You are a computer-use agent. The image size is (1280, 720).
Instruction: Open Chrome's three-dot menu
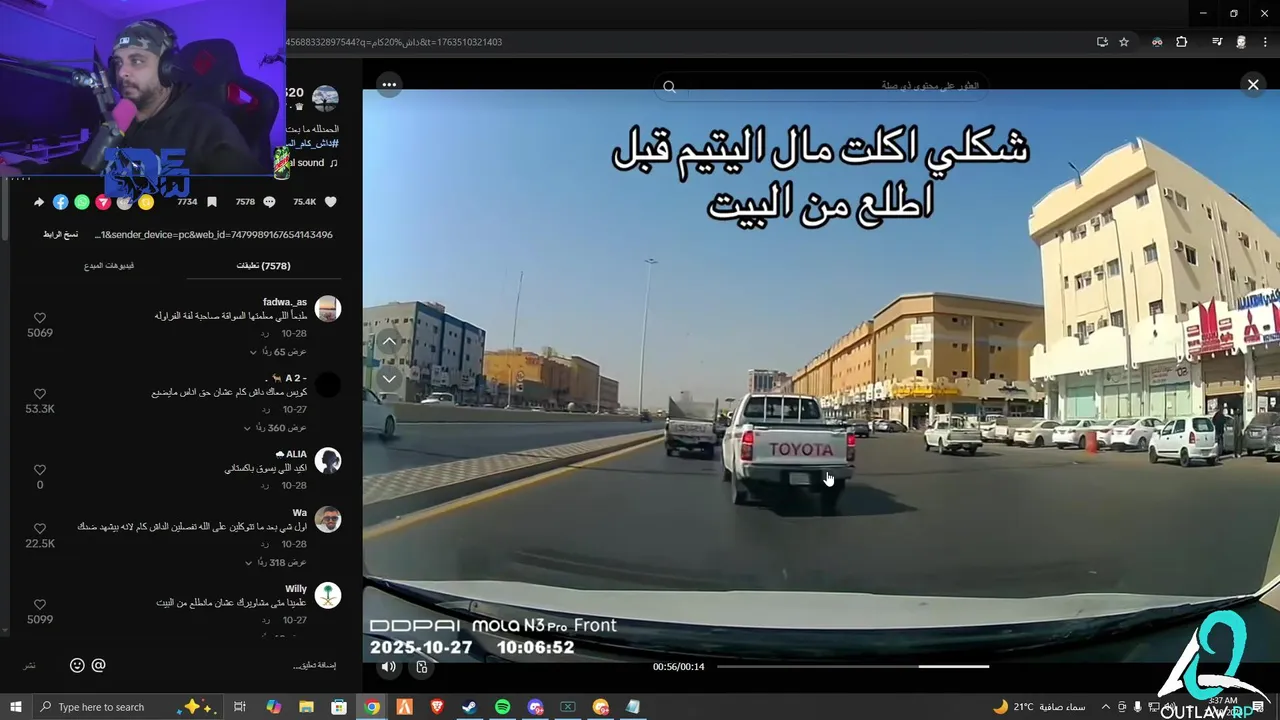1265,42
